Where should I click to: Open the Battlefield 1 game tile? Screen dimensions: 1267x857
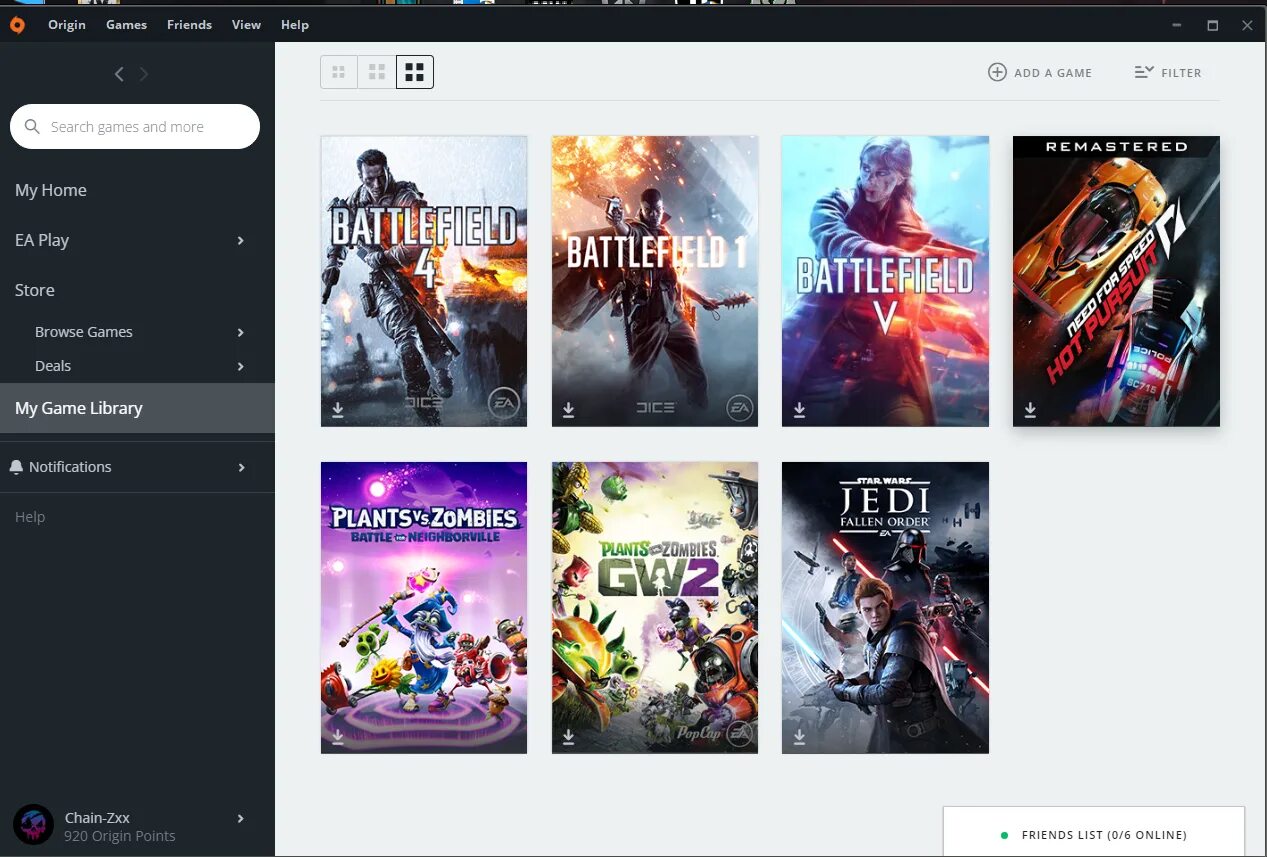tap(655, 281)
